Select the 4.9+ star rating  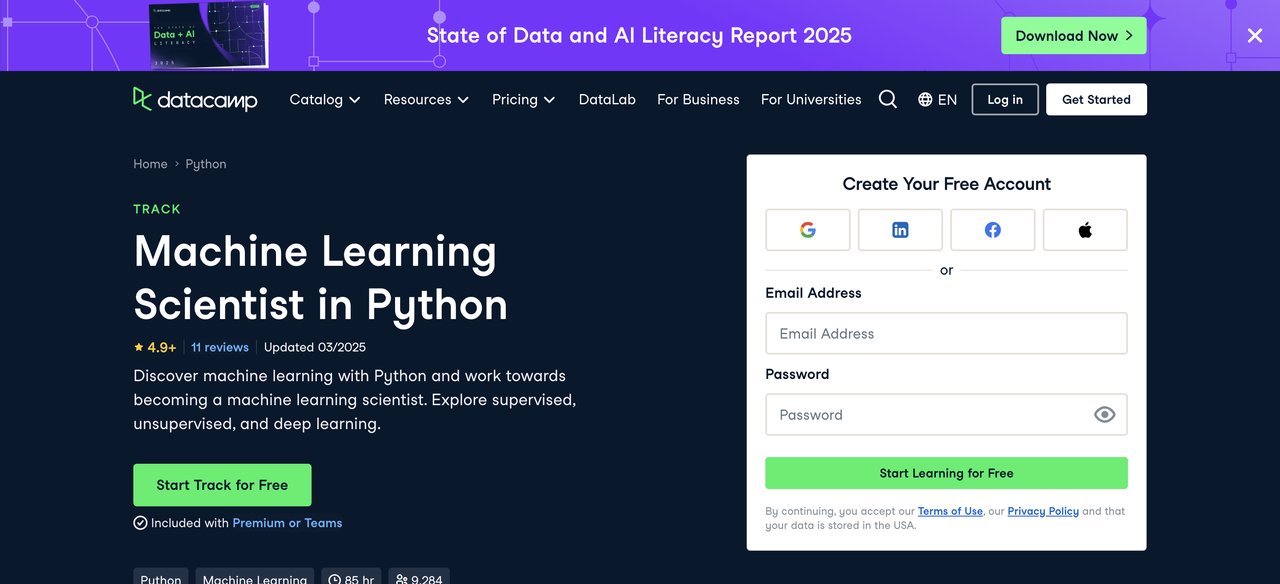click(x=155, y=347)
